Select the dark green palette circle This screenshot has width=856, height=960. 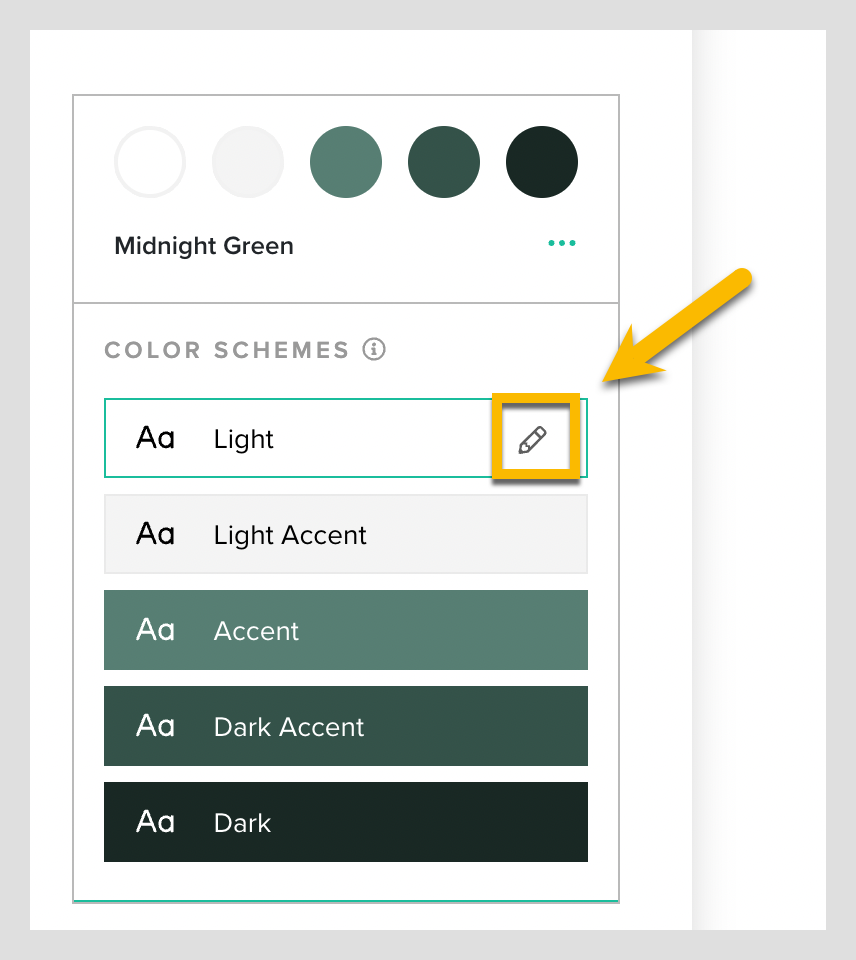(x=444, y=162)
